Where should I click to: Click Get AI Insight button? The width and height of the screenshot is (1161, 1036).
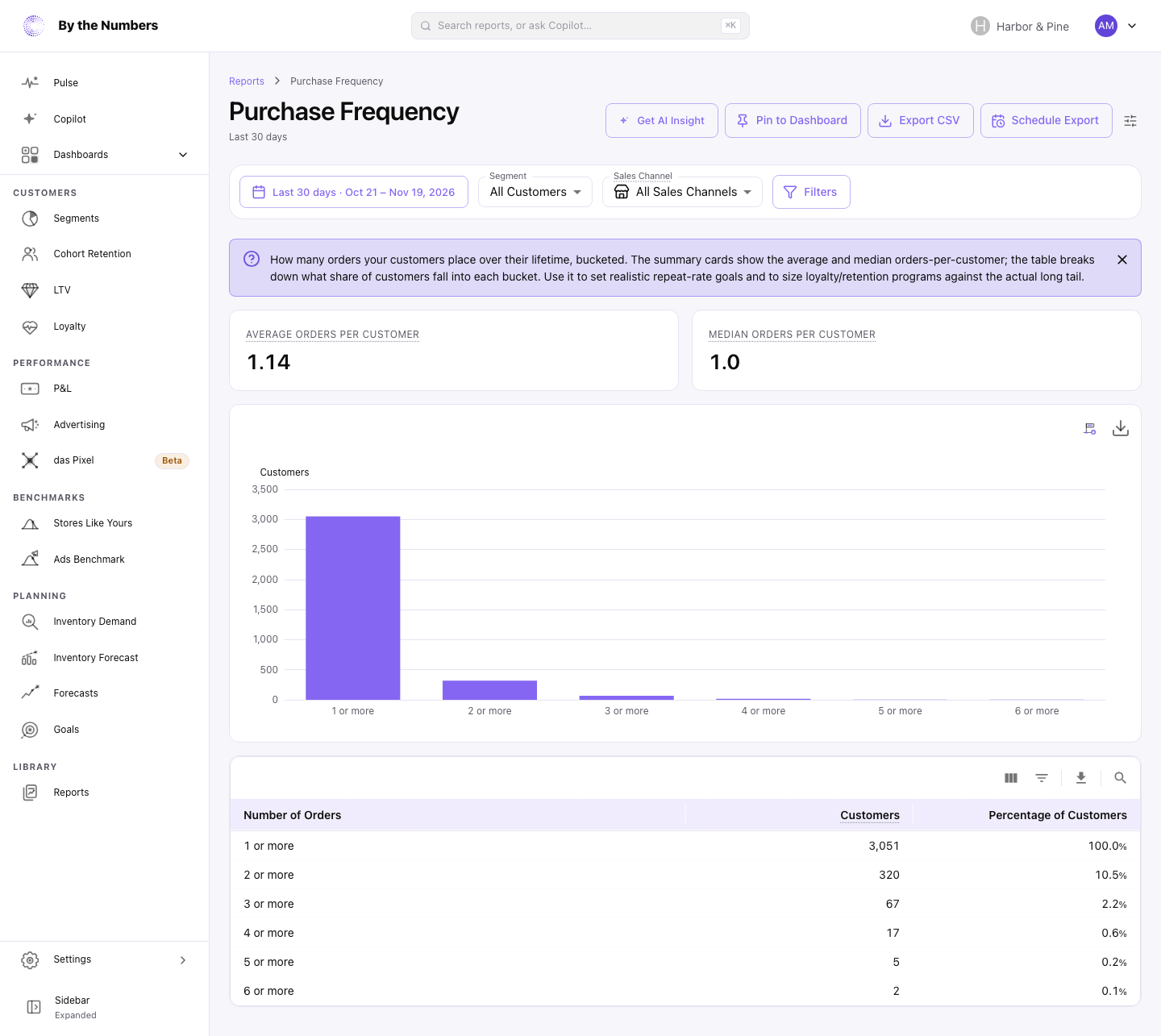(662, 121)
